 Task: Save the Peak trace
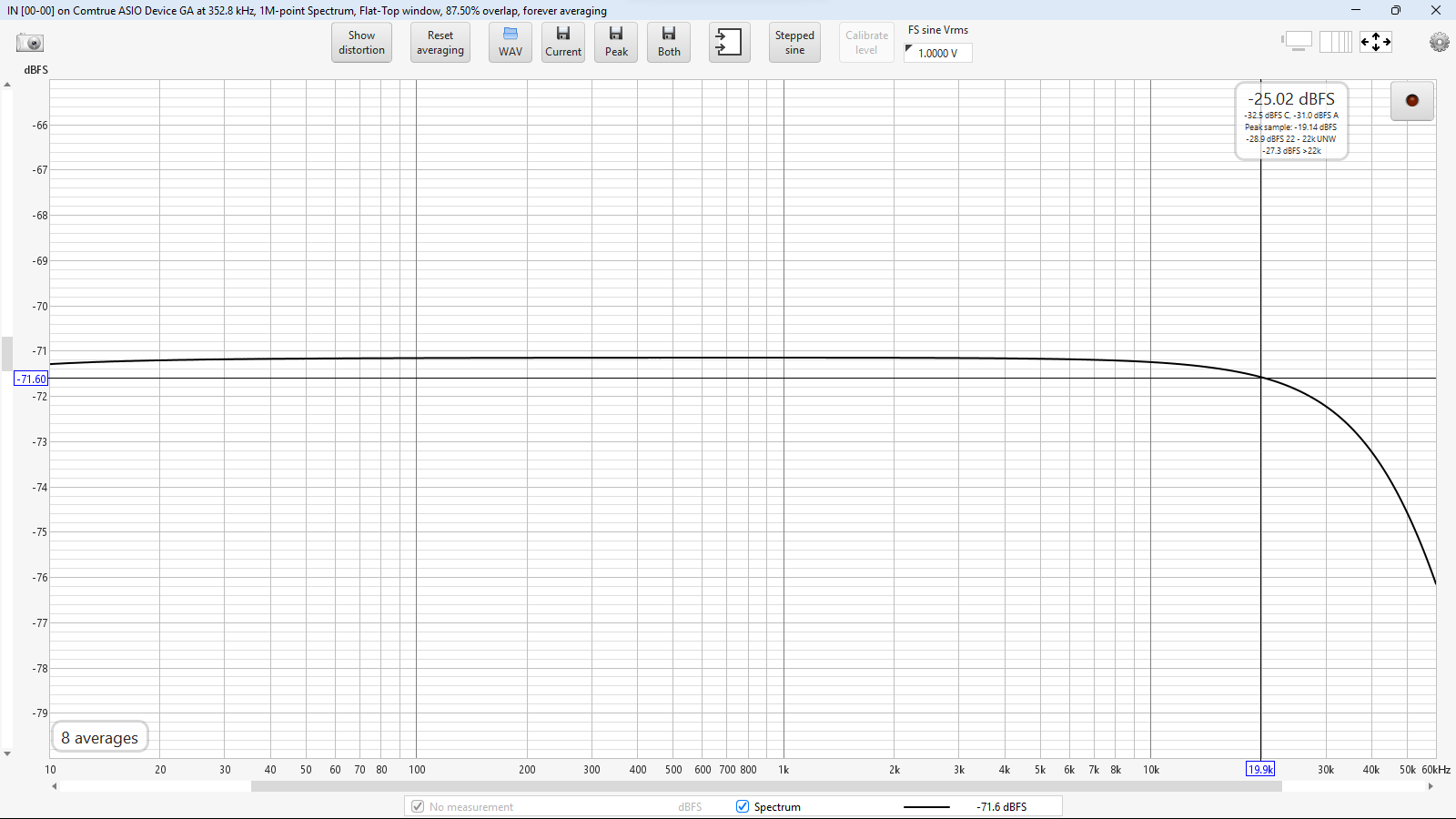pyautogui.click(x=616, y=43)
